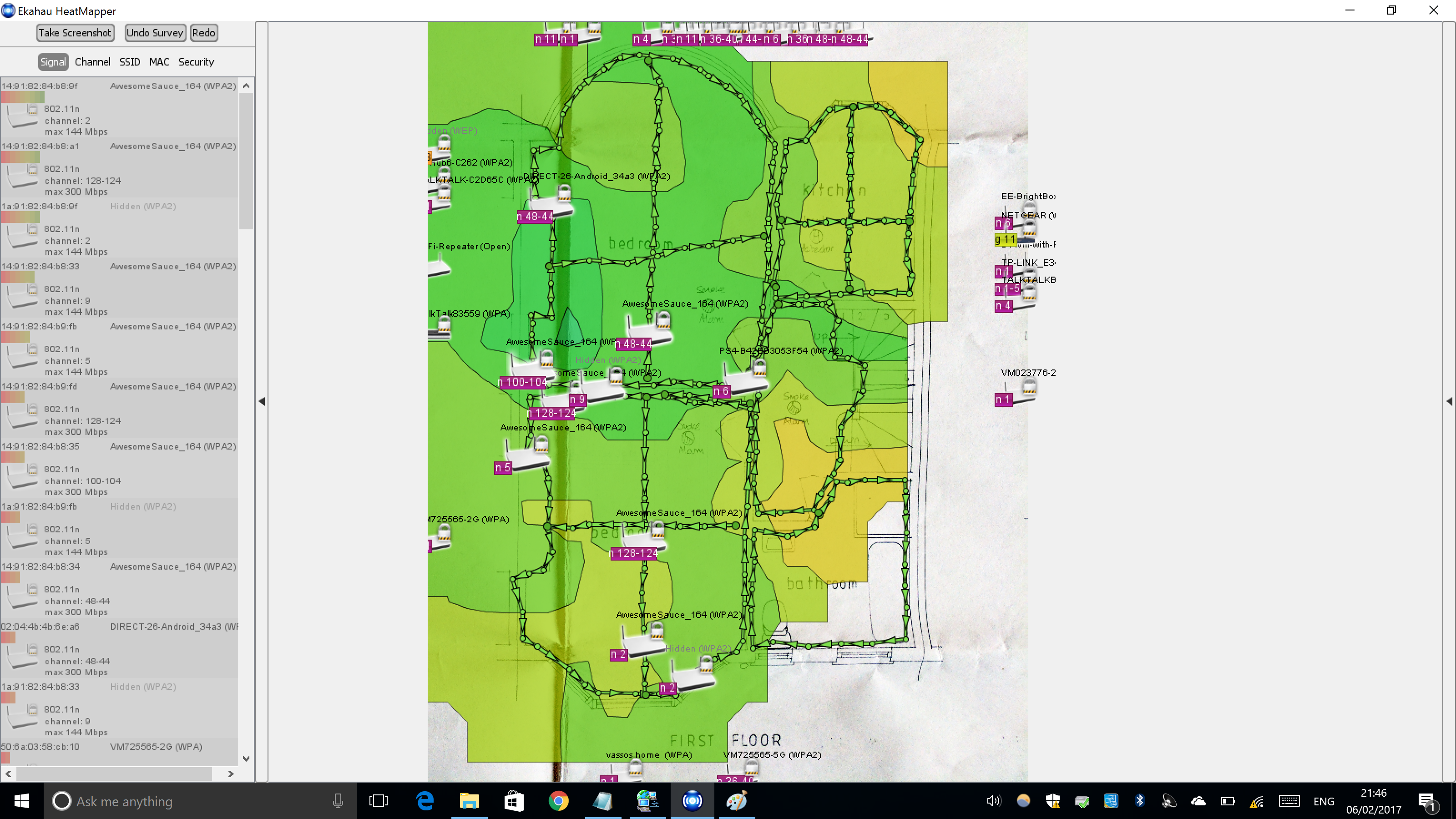
Task: Toggle SSID sorting for the list
Action: pos(129,62)
